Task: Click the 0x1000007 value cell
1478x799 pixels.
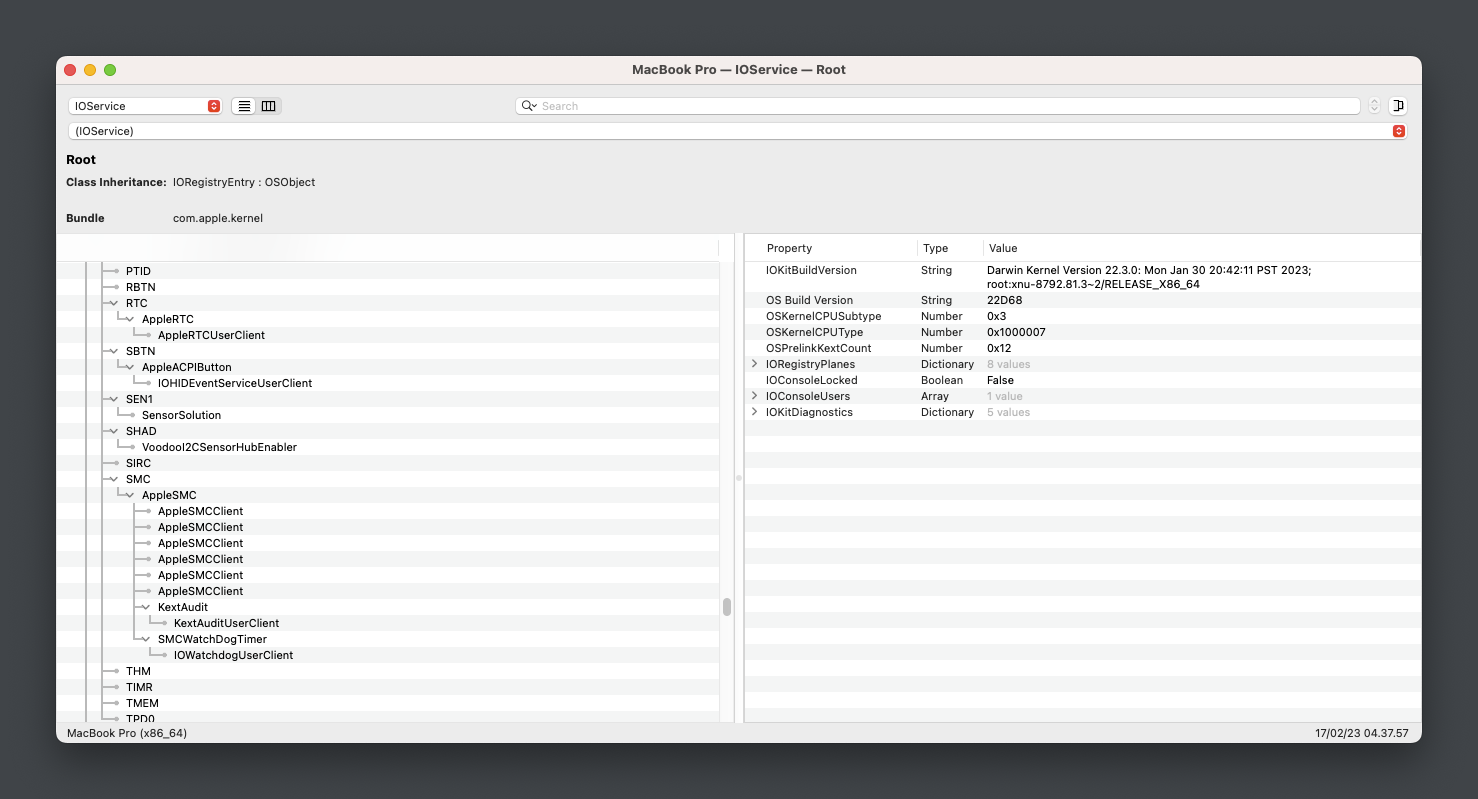Action: 1016,332
